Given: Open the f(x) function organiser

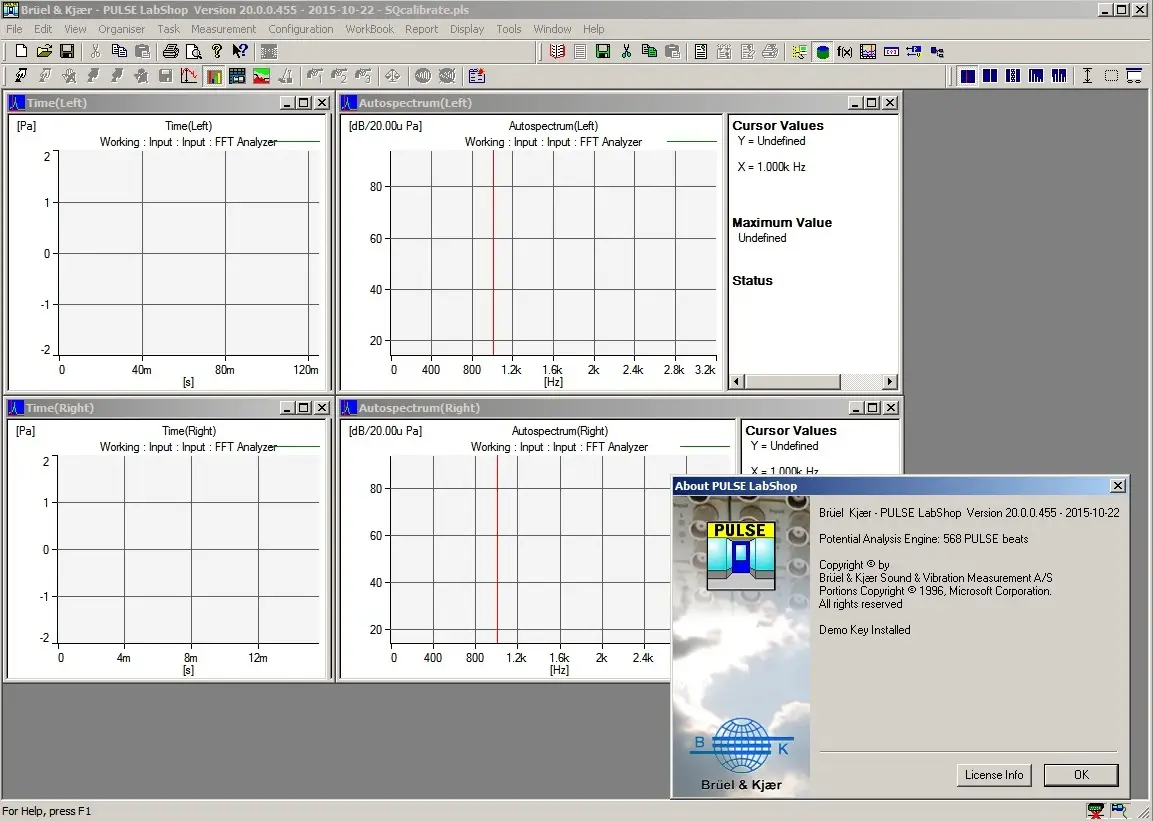Looking at the screenshot, I should click(x=845, y=52).
